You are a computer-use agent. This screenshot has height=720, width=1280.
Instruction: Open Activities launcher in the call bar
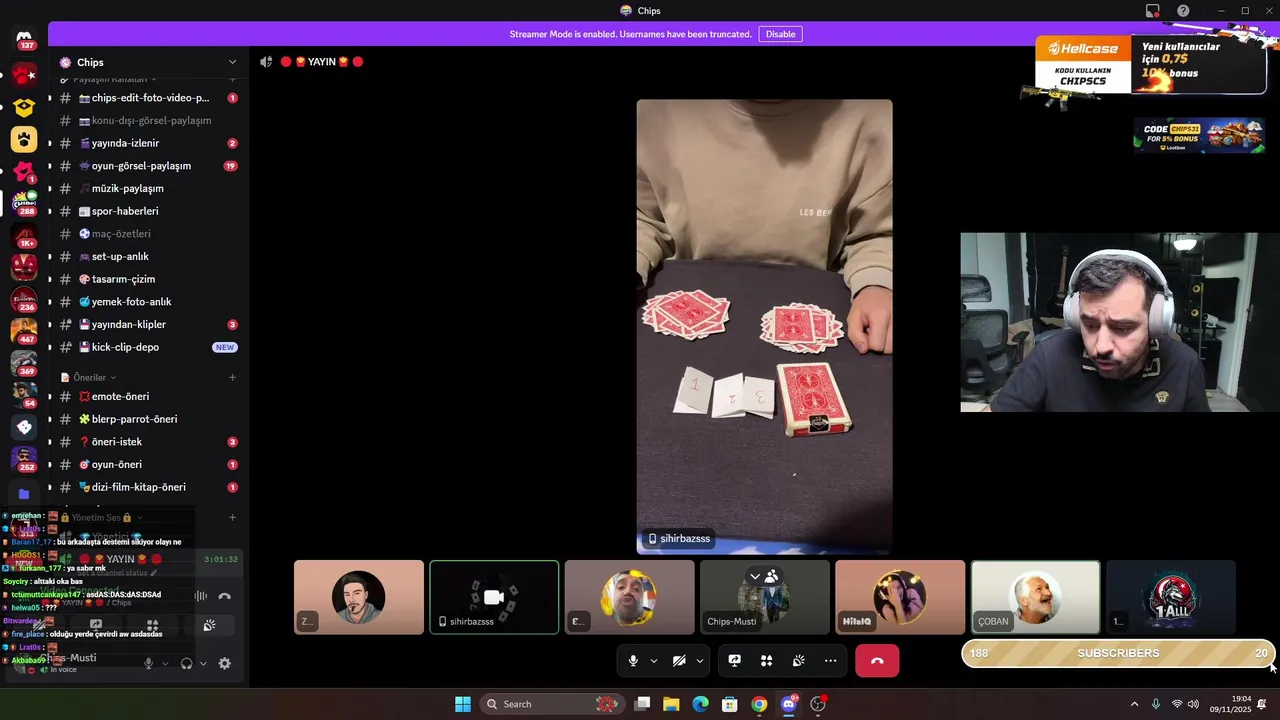click(766, 661)
